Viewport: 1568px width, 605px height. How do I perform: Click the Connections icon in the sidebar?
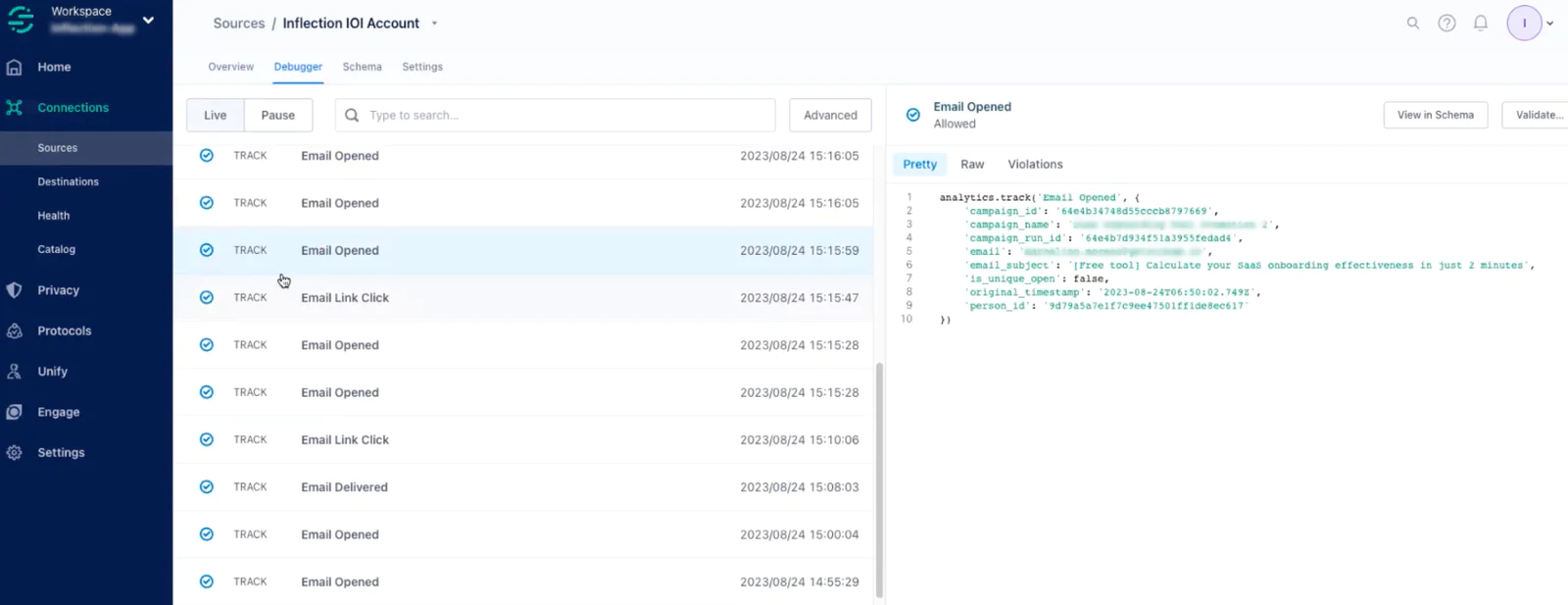tap(14, 108)
